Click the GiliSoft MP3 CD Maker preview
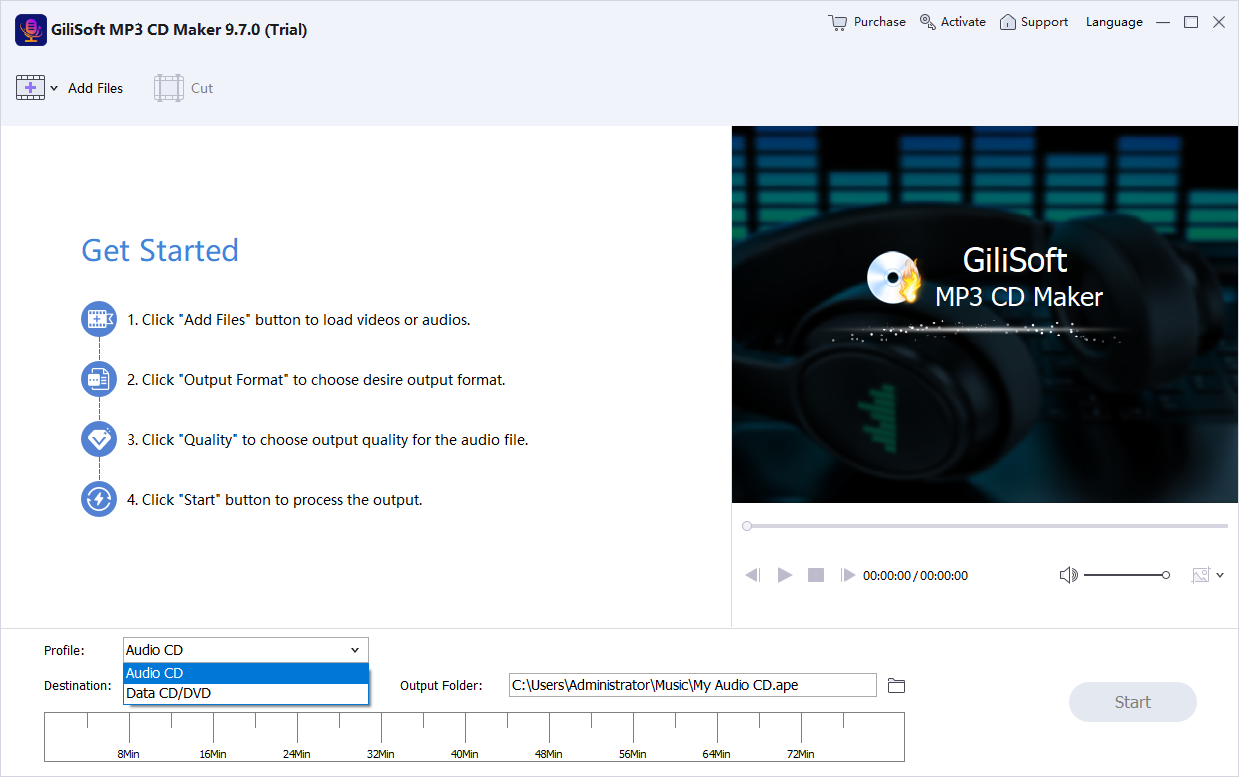This screenshot has height=777, width=1239. click(x=985, y=314)
